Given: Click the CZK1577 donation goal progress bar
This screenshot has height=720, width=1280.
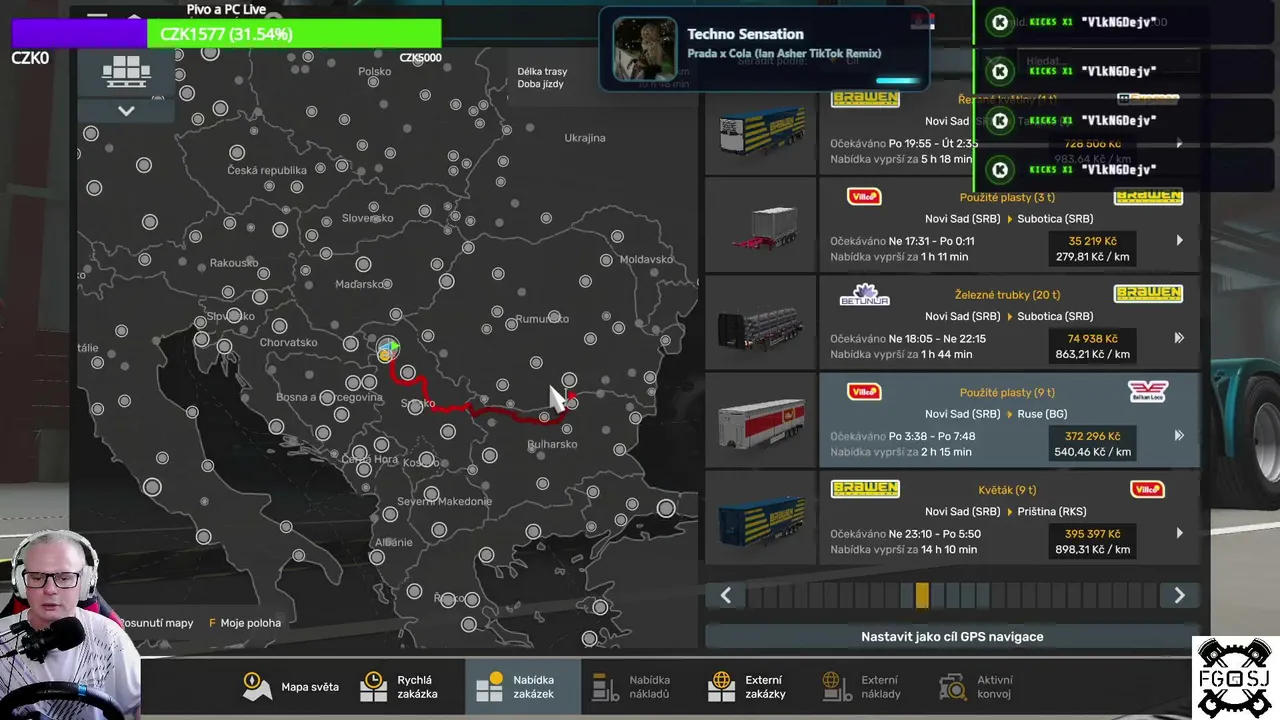Looking at the screenshot, I should (227, 34).
